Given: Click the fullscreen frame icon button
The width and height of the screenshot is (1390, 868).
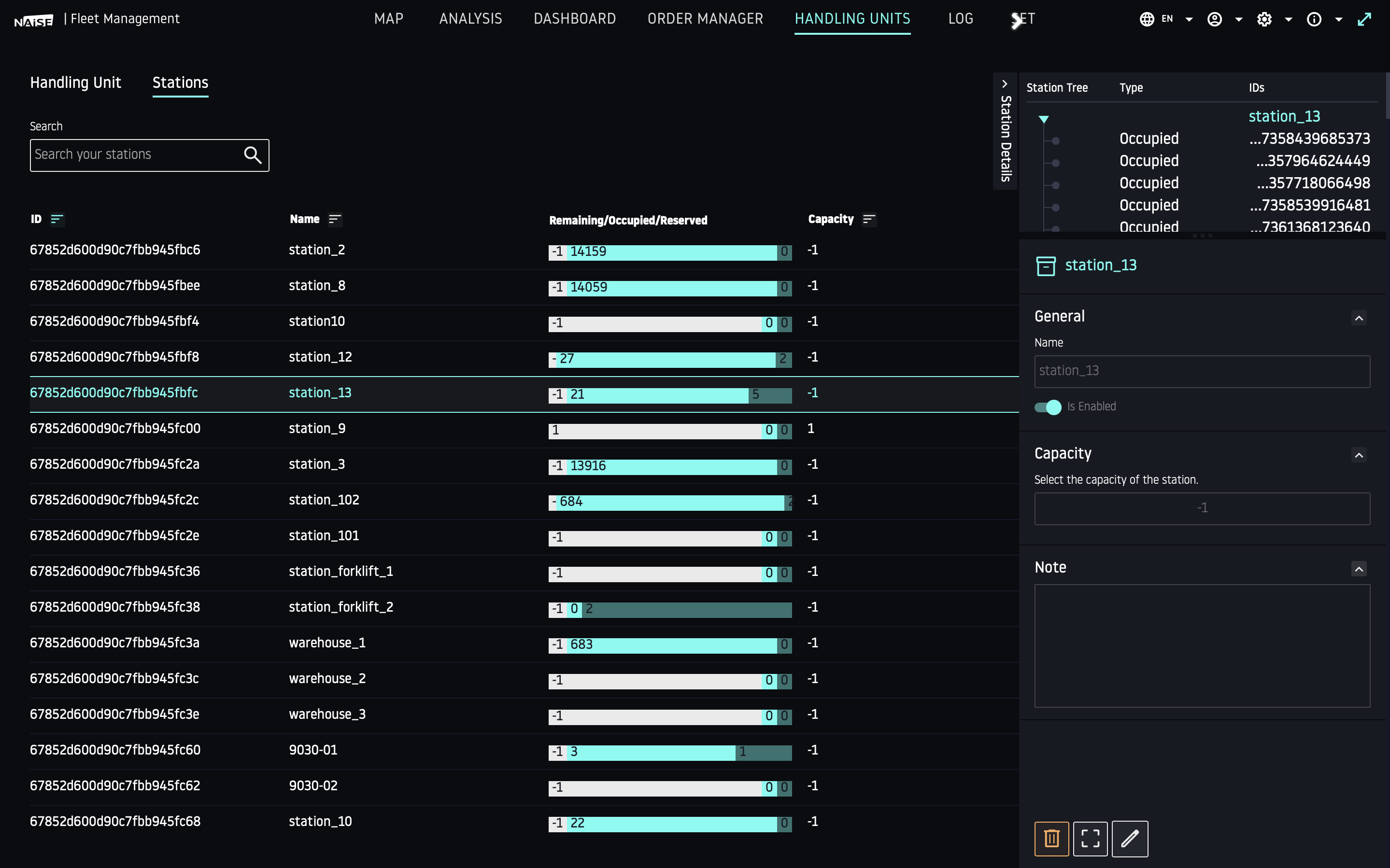Looking at the screenshot, I should [1090, 839].
